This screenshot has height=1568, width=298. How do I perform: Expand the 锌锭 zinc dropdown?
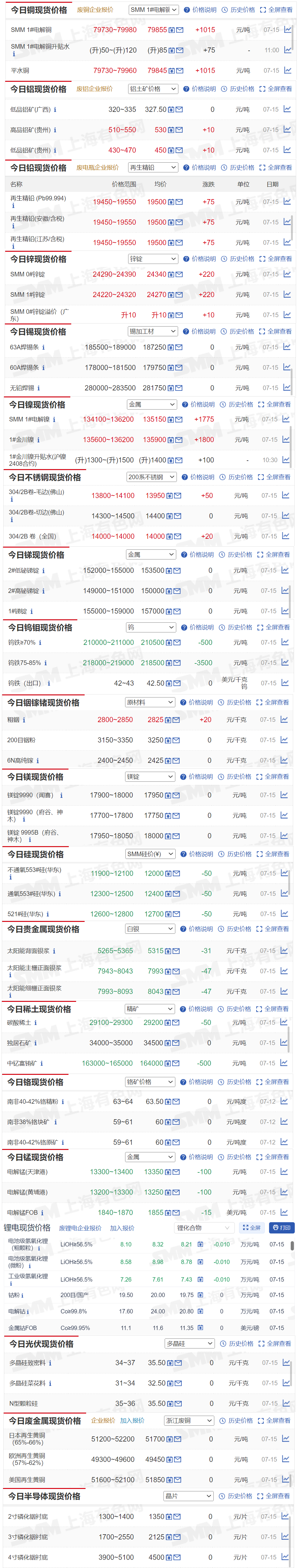point(153,259)
